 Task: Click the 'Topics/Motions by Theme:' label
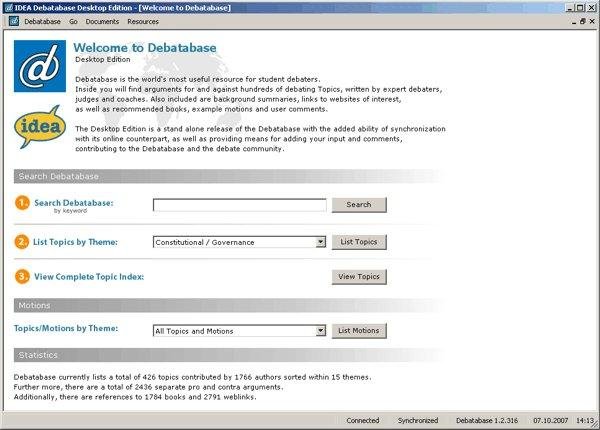[x=66, y=328]
